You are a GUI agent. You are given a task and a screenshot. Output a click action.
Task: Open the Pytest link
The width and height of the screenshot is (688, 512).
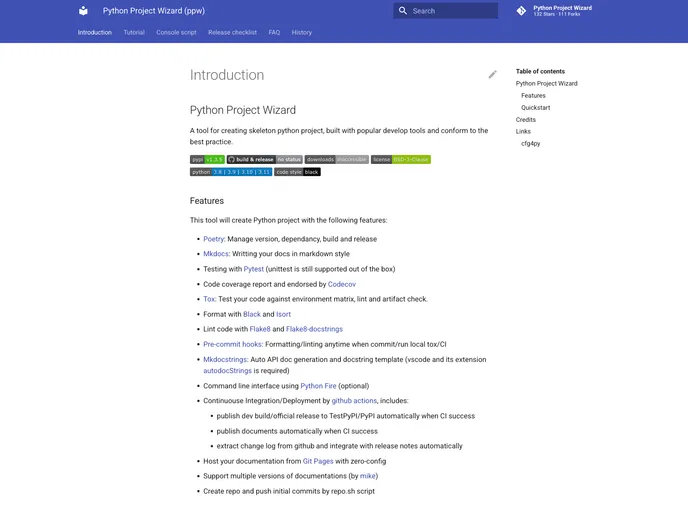[x=254, y=269]
